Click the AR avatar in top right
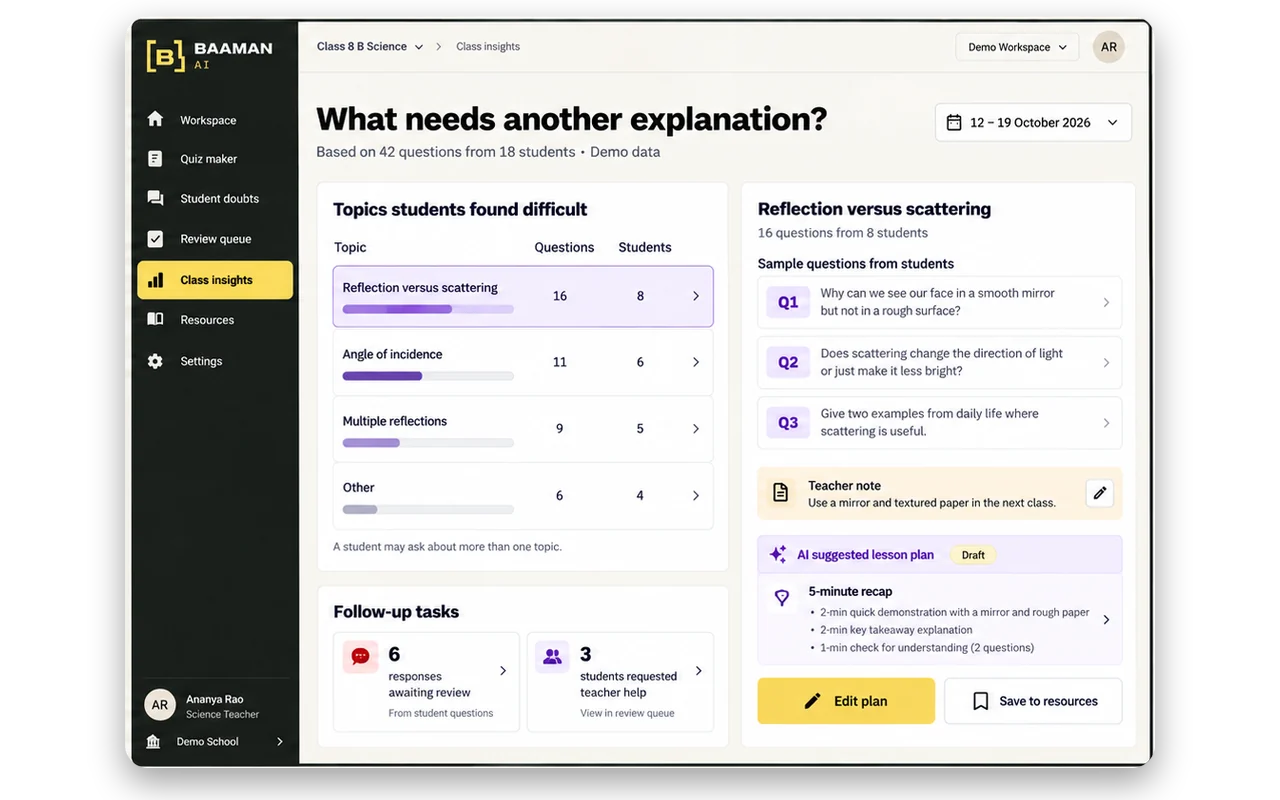The image size is (1280, 800). (x=1108, y=47)
